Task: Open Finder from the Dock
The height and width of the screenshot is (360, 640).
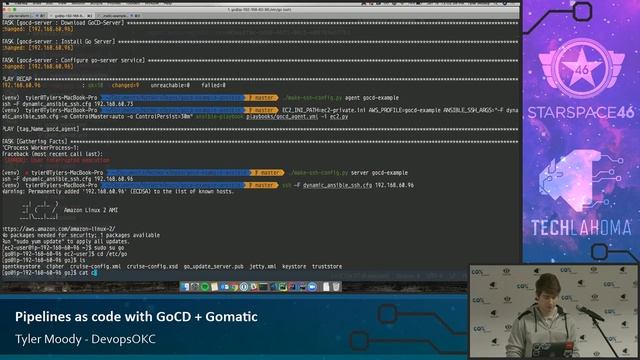Action: click(x=185, y=287)
